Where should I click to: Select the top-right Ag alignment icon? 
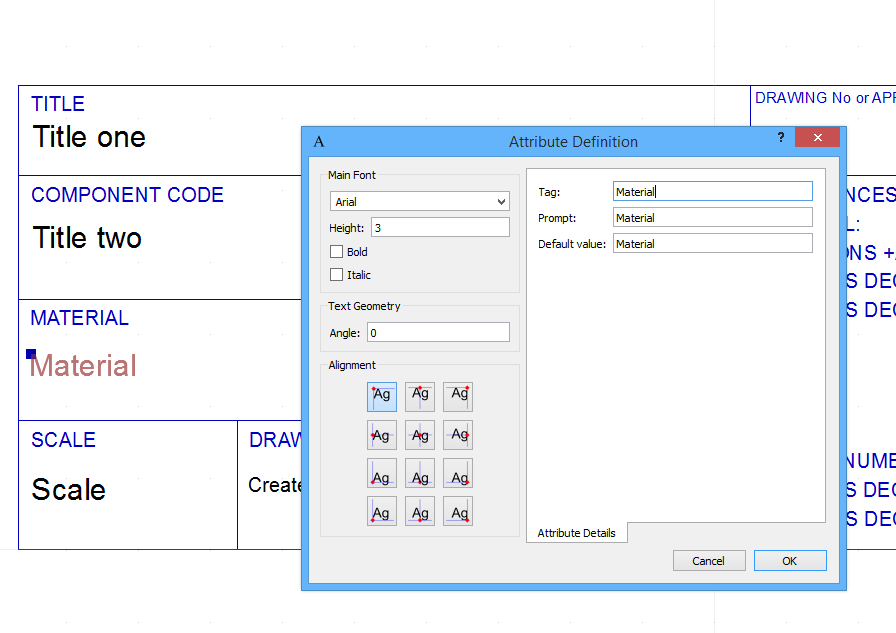pyautogui.click(x=457, y=396)
